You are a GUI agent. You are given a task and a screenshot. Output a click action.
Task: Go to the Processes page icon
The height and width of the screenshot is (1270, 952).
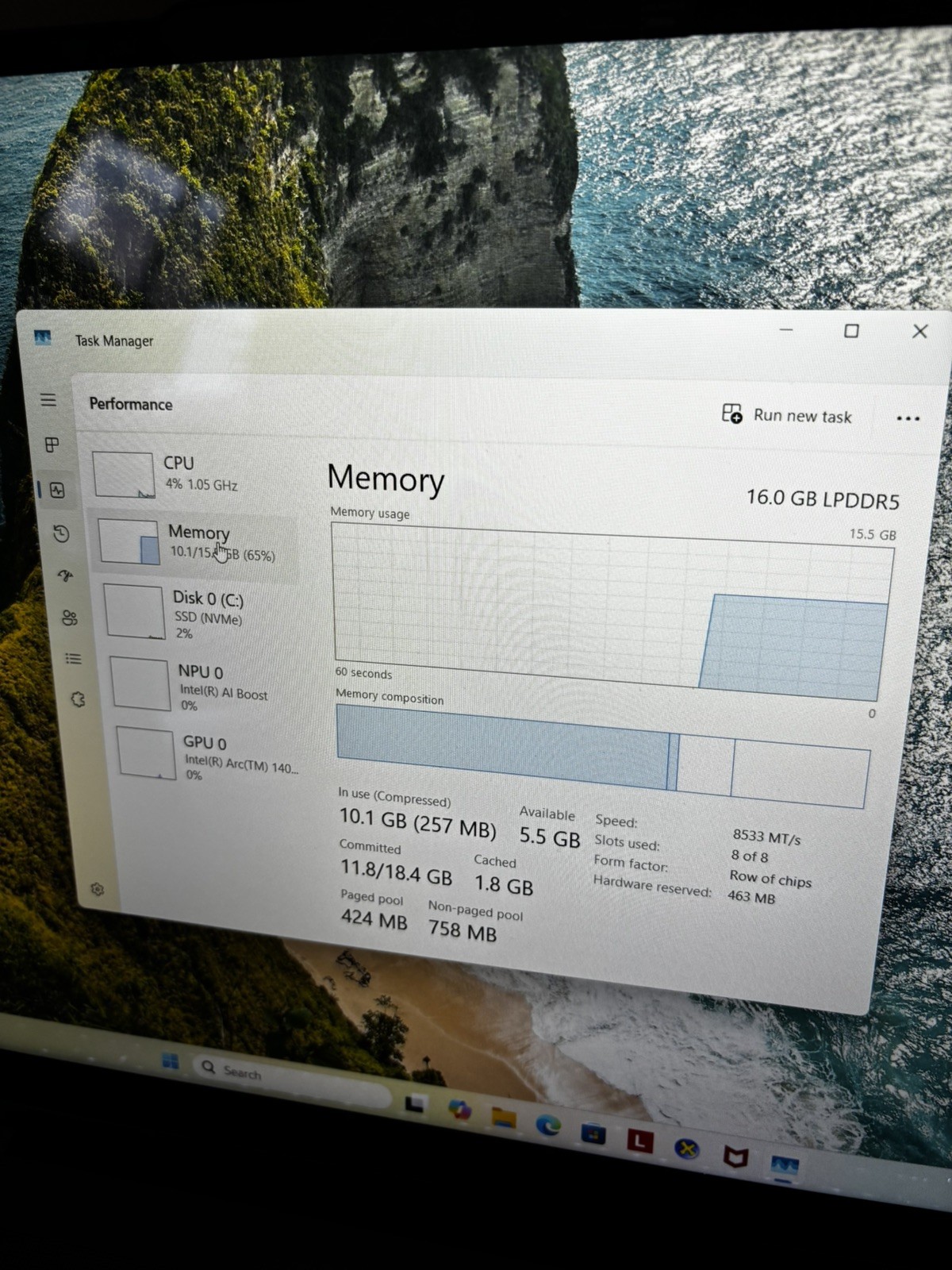(x=52, y=444)
